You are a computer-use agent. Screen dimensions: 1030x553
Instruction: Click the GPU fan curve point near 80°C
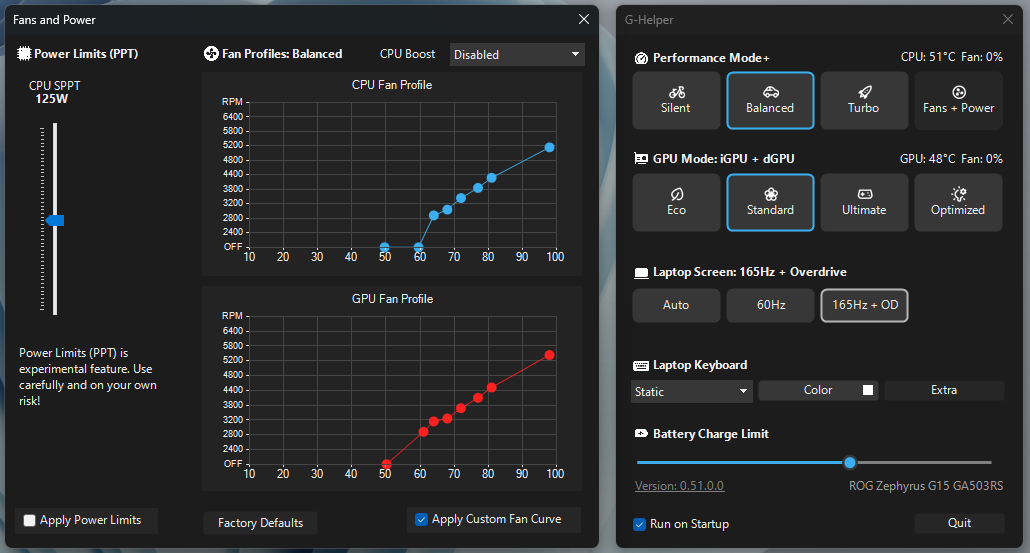click(491, 387)
